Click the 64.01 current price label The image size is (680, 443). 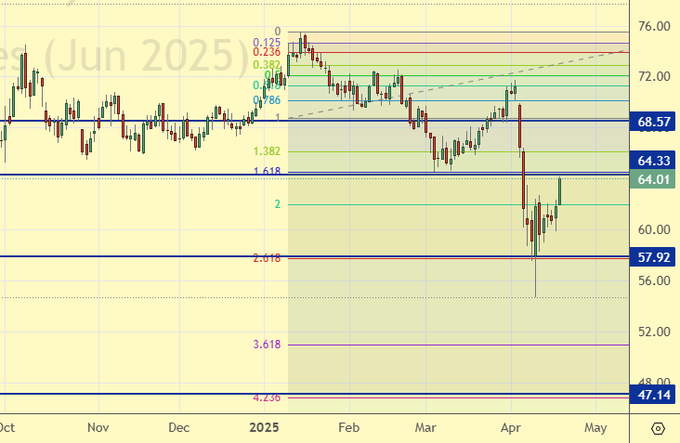(654, 179)
